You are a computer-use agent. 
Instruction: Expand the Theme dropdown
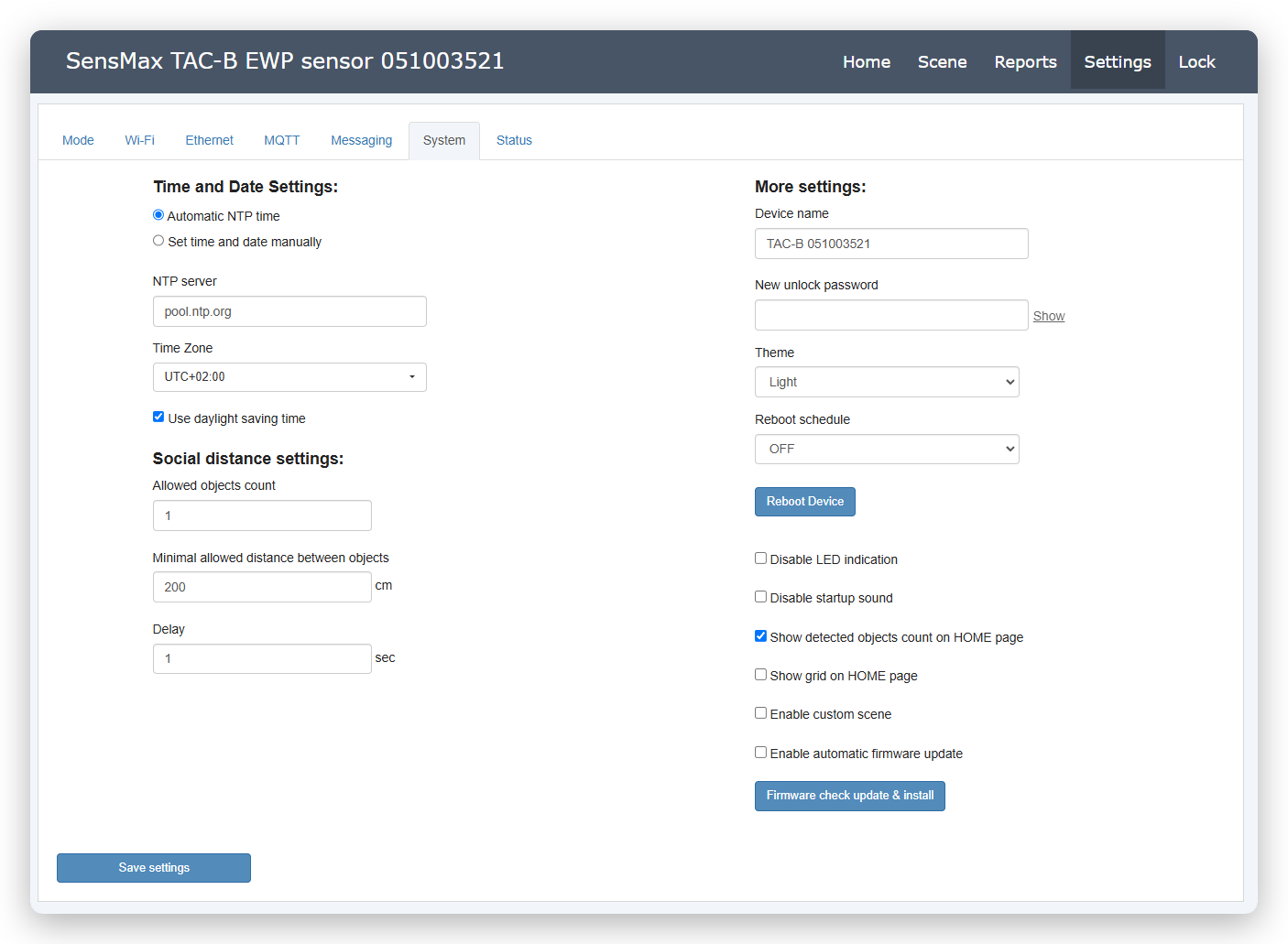click(887, 382)
